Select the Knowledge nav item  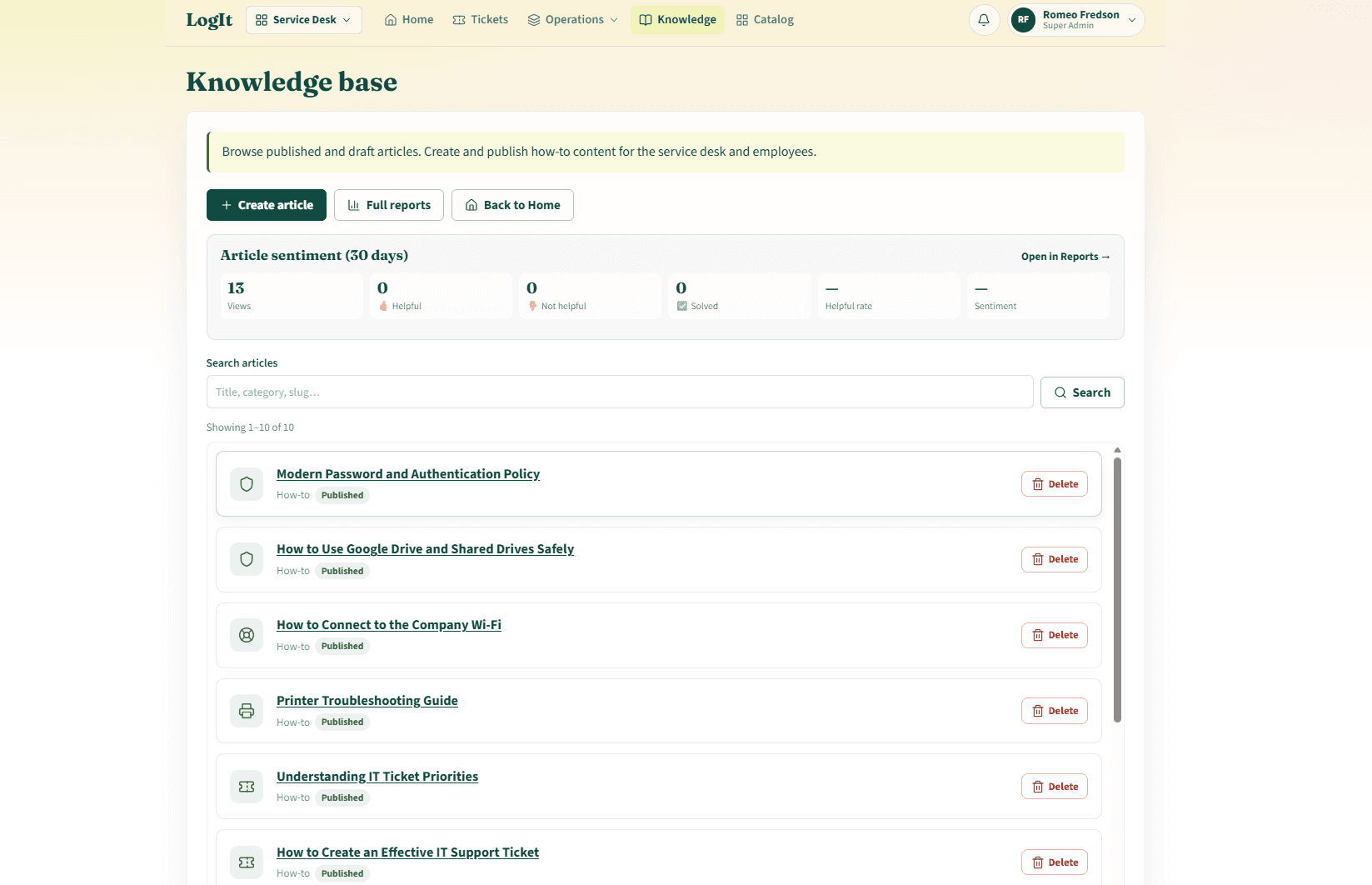(x=677, y=20)
